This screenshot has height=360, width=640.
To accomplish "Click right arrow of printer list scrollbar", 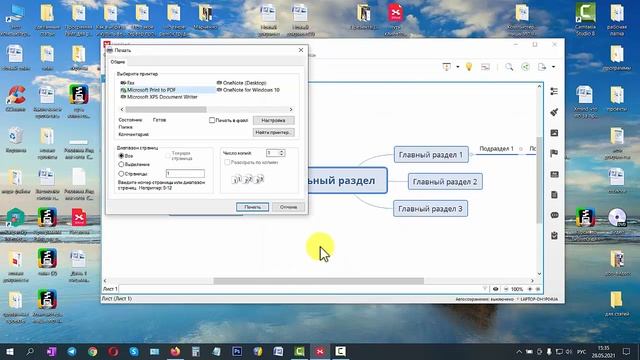I will pyautogui.click(x=291, y=109).
